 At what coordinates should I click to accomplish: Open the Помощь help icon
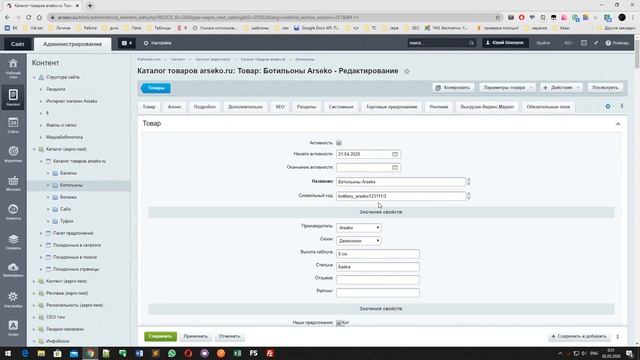pyautogui.click(x=617, y=43)
